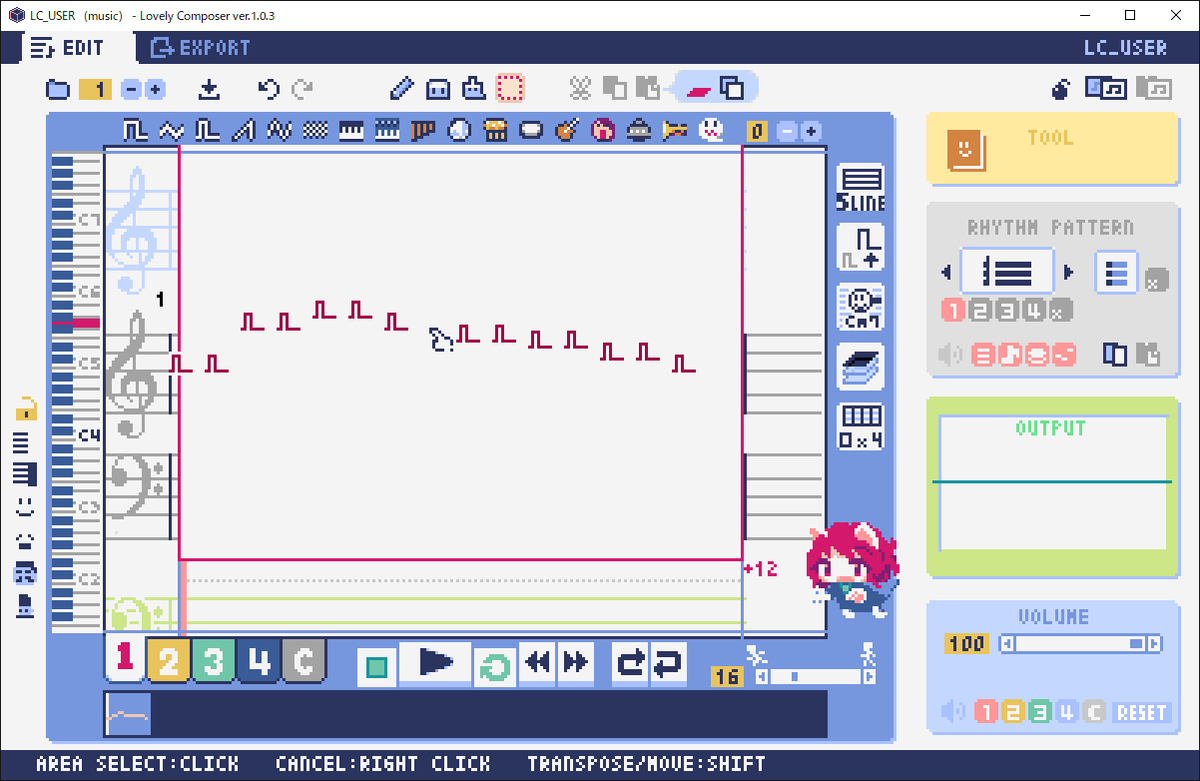This screenshot has width=1200, height=781.
Task: Click the RESET volume button
Action: pos(1141,712)
